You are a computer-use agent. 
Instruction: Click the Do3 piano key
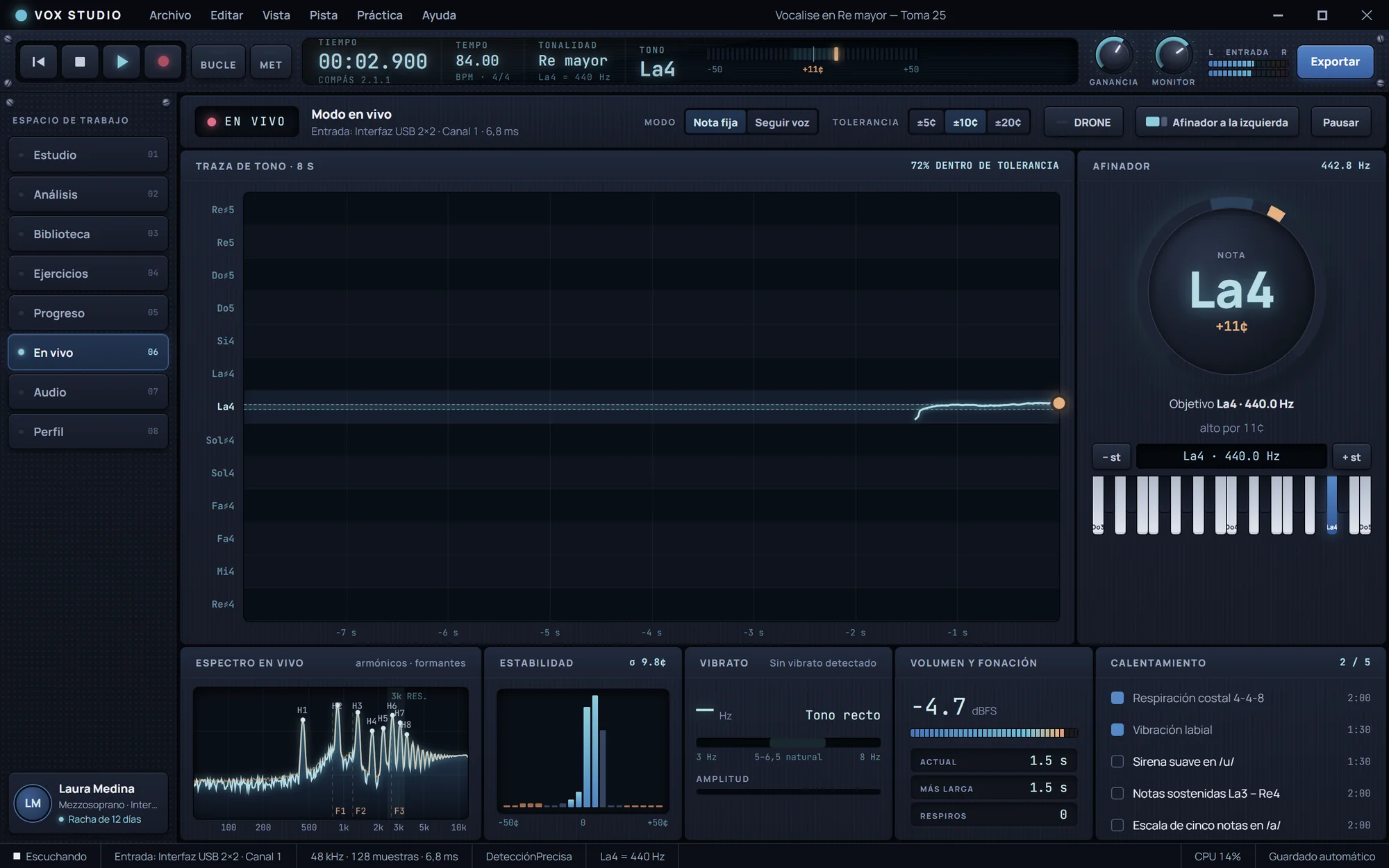(1097, 505)
